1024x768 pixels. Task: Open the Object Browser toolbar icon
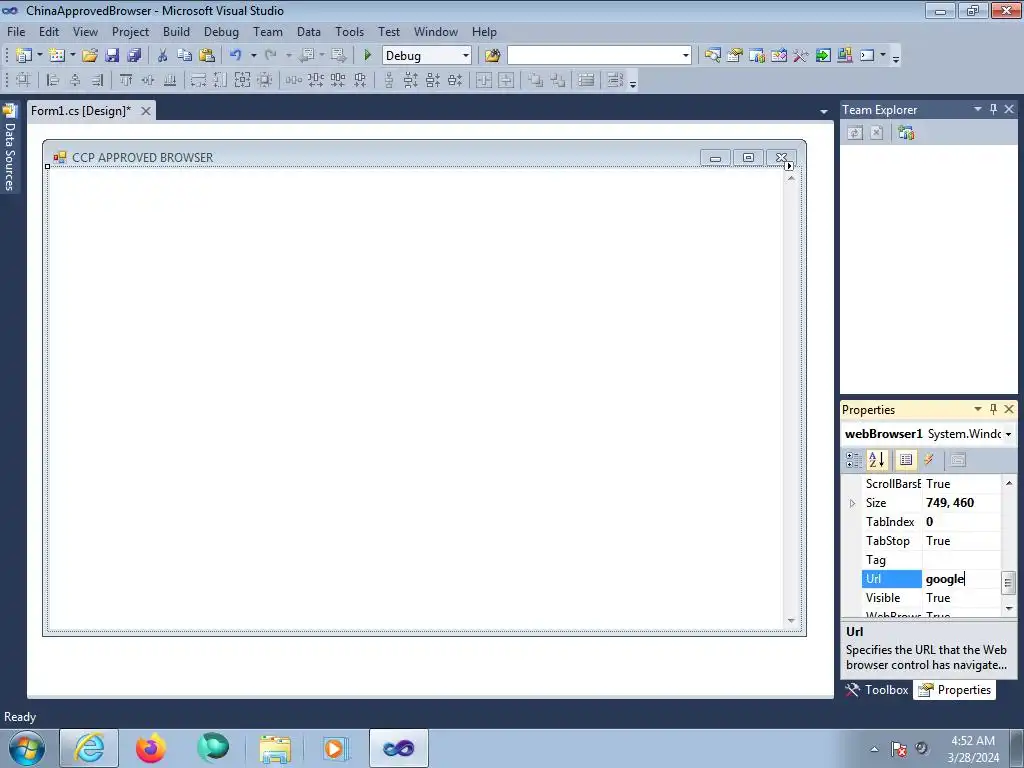[x=778, y=56]
